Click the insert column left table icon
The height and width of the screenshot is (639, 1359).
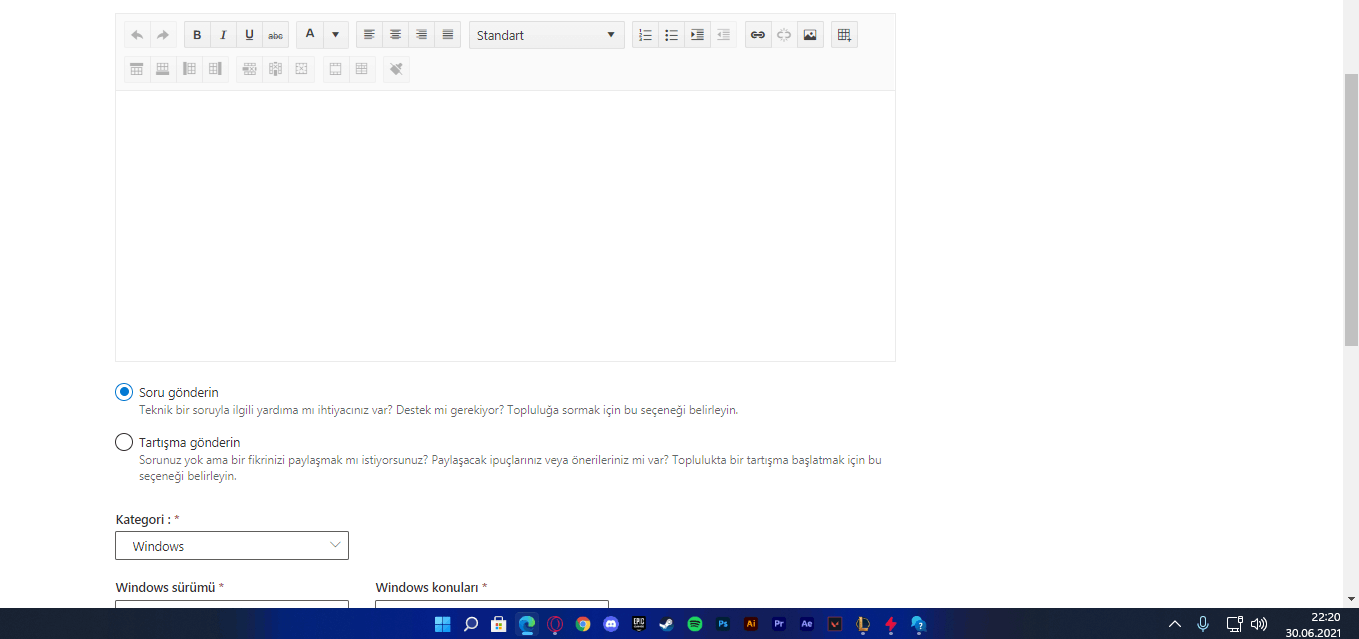click(x=188, y=69)
